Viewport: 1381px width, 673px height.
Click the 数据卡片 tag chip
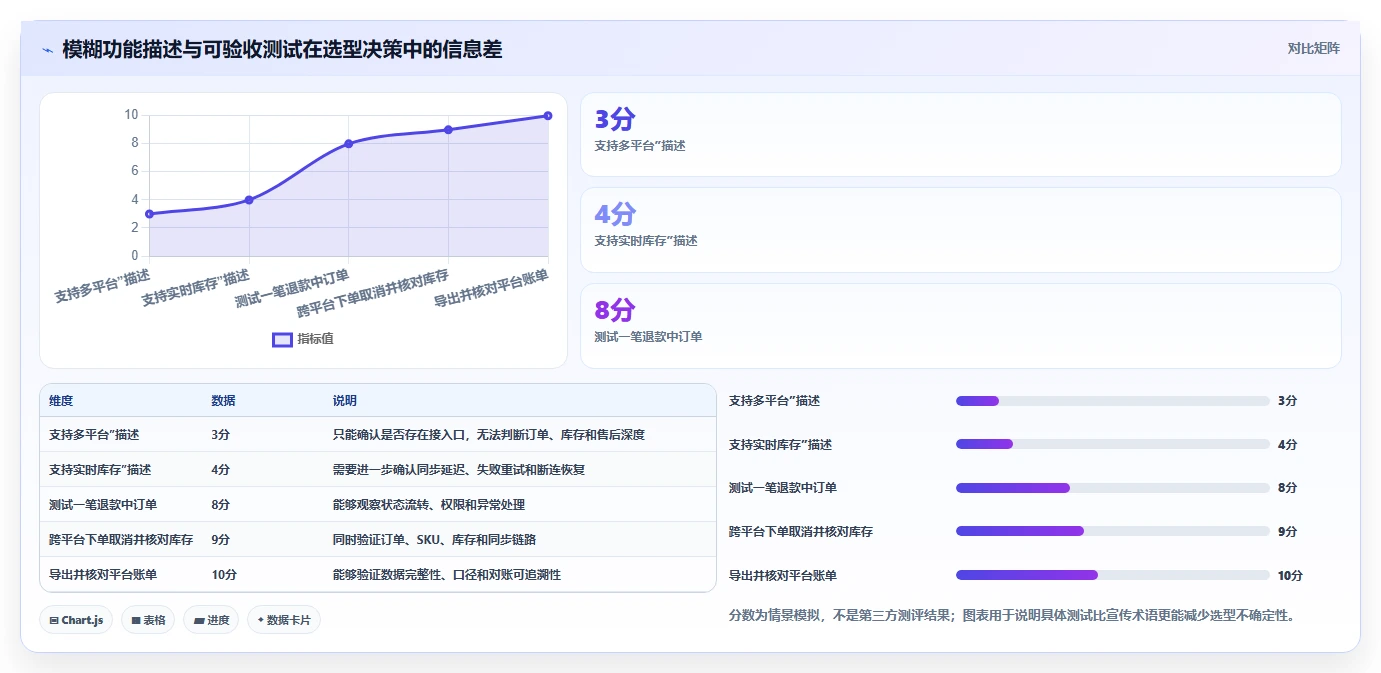click(284, 620)
